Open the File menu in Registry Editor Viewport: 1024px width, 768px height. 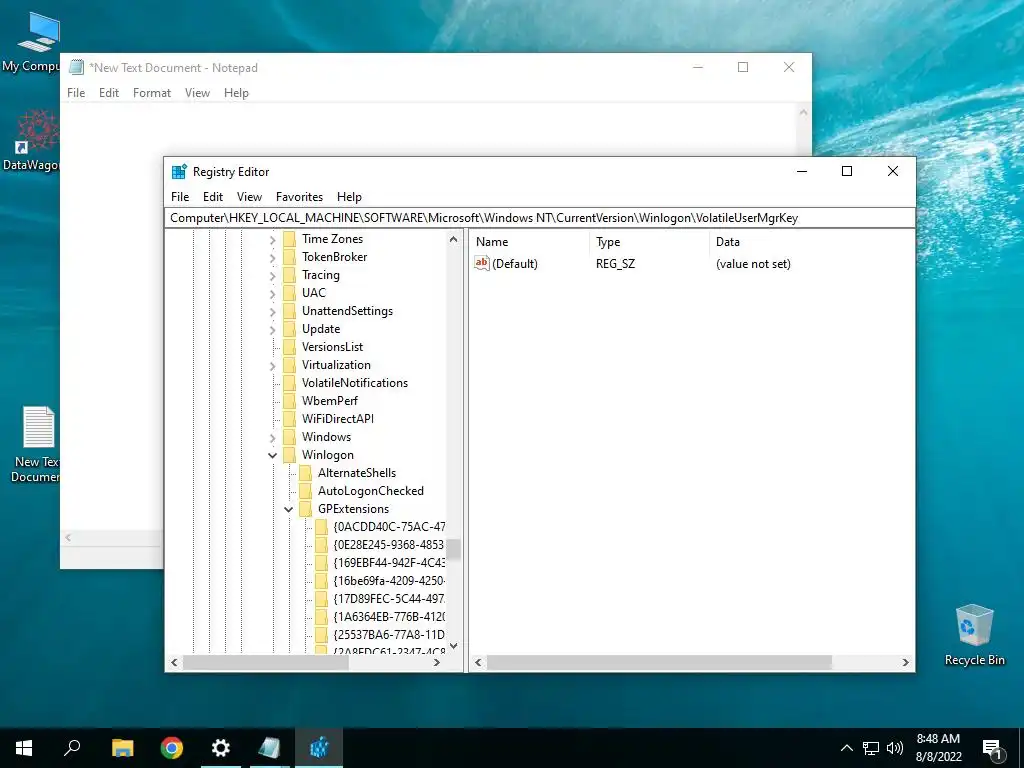pyautogui.click(x=180, y=197)
